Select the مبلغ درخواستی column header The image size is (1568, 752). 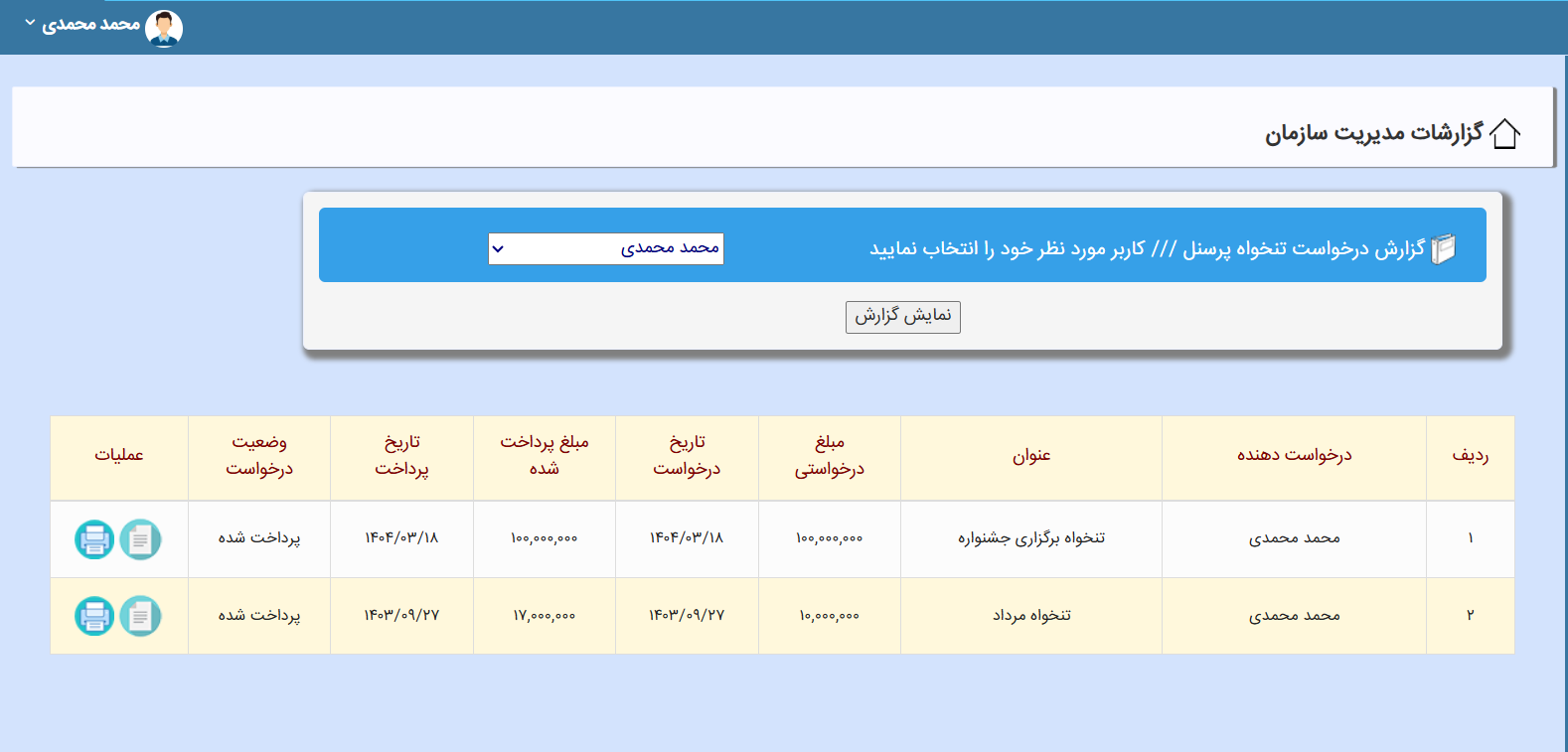pos(829,455)
